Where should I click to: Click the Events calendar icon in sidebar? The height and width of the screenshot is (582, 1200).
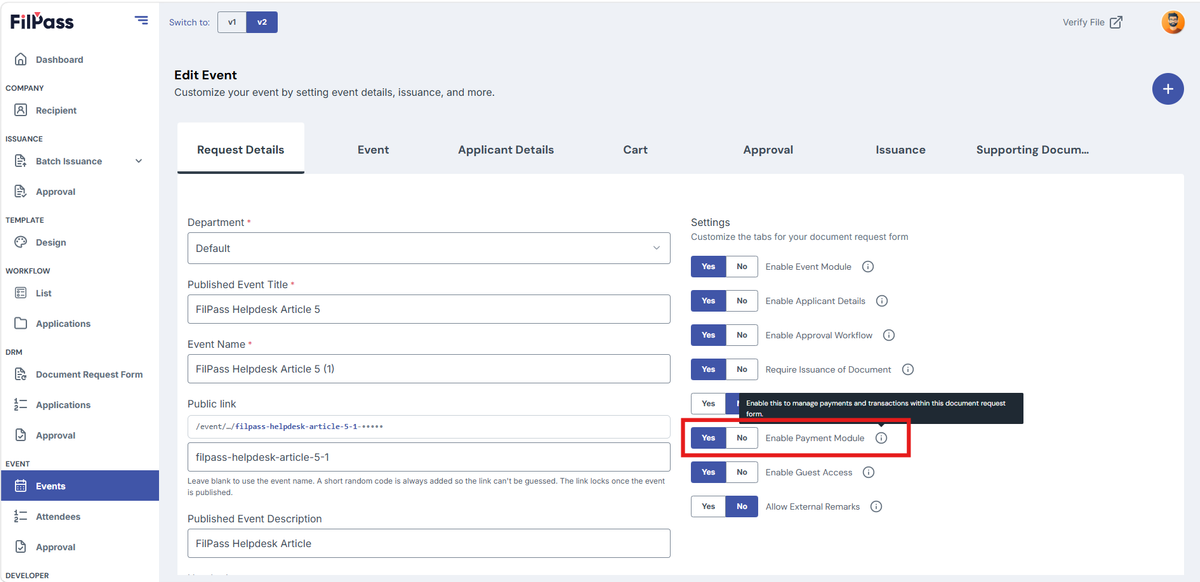pos(20,486)
